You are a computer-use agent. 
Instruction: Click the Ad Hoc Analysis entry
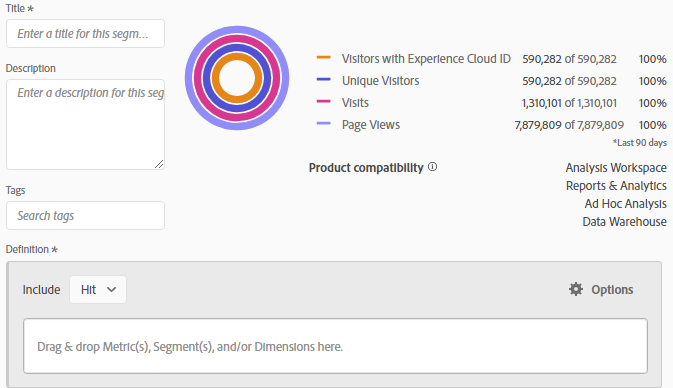[x=625, y=203]
